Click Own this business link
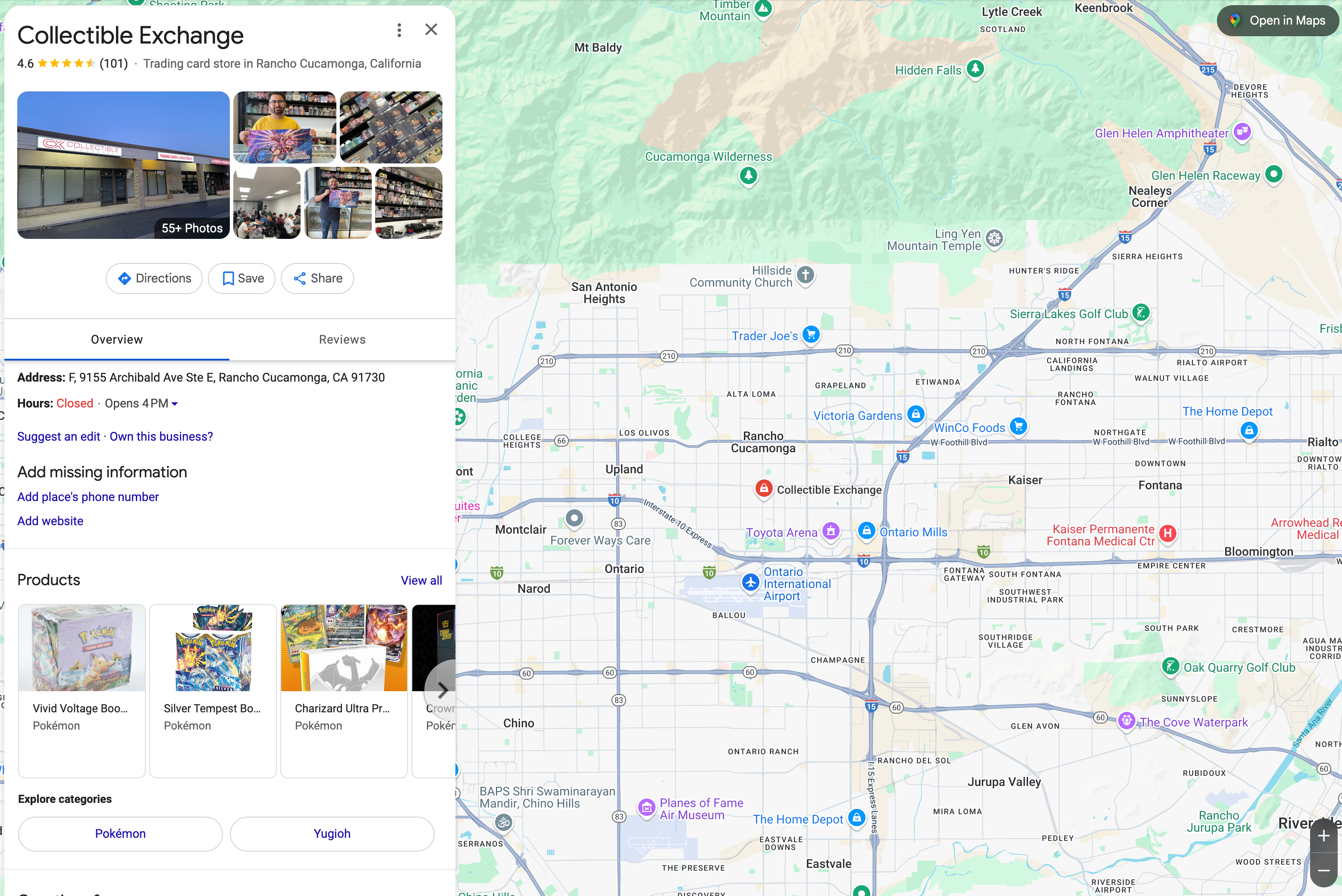This screenshot has width=1342, height=896. click(x=161, y=436)
